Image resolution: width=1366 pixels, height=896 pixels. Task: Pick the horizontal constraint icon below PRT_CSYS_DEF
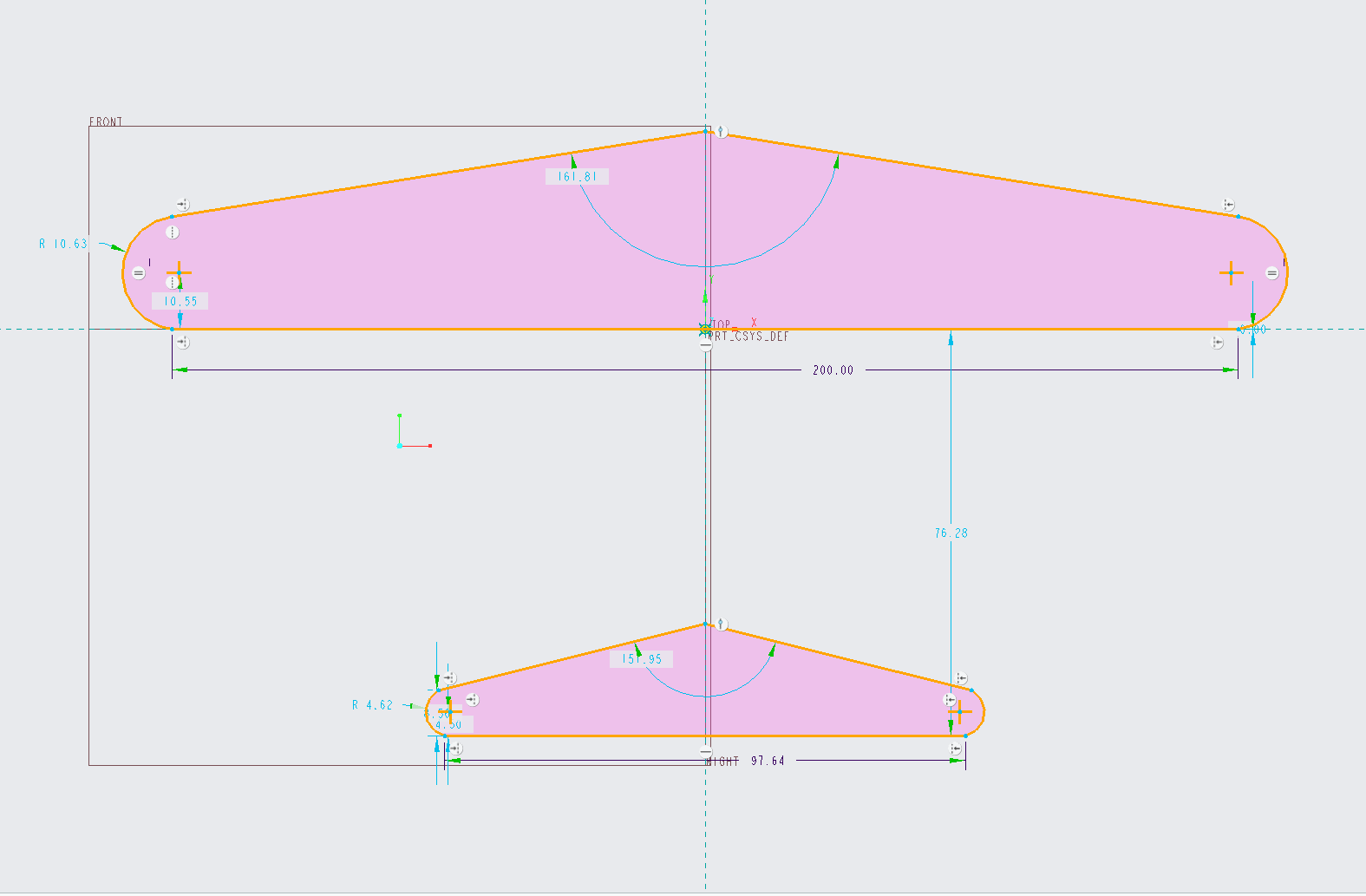[706, 345]
